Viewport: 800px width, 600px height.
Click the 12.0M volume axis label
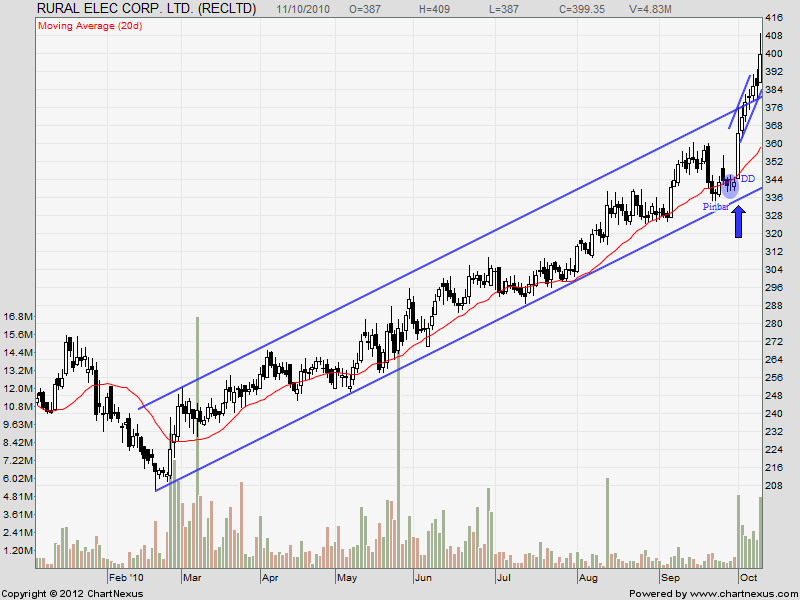pos(18,389)
